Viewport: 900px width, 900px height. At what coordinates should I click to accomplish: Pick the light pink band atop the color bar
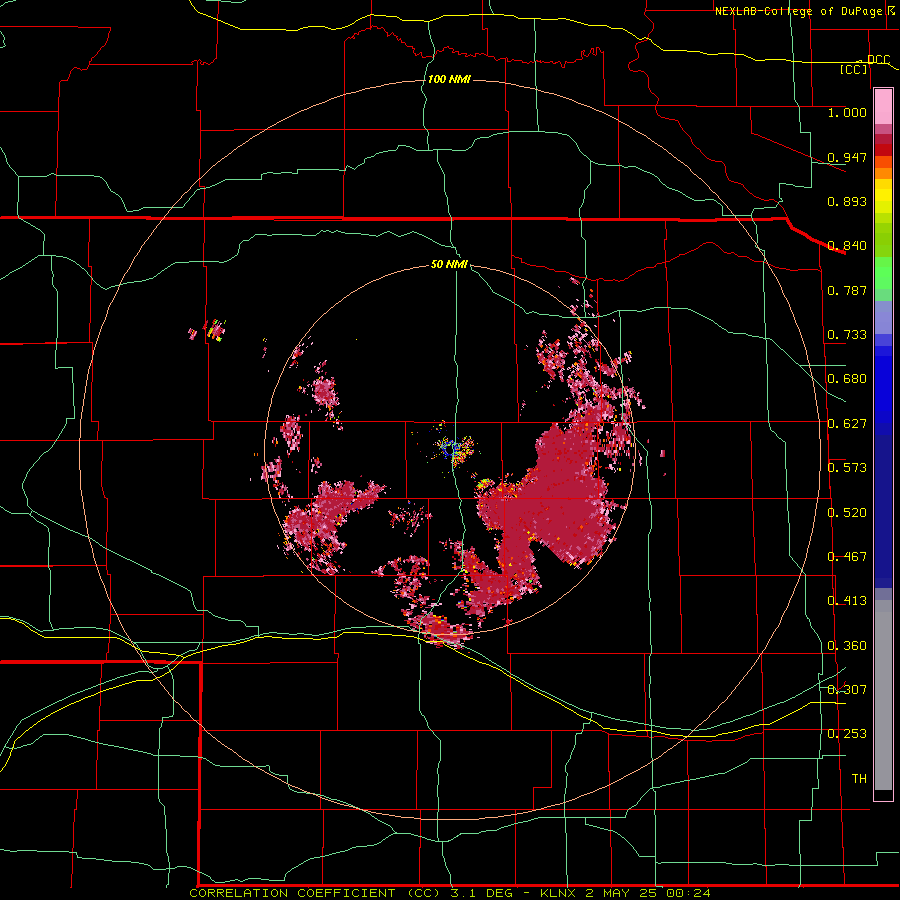(x=883, y=107)
